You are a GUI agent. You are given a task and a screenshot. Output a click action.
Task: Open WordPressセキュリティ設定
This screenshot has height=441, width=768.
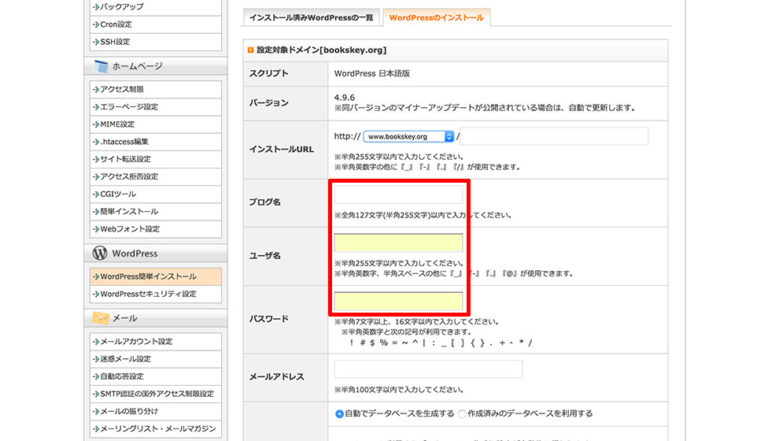coord(148,294)
